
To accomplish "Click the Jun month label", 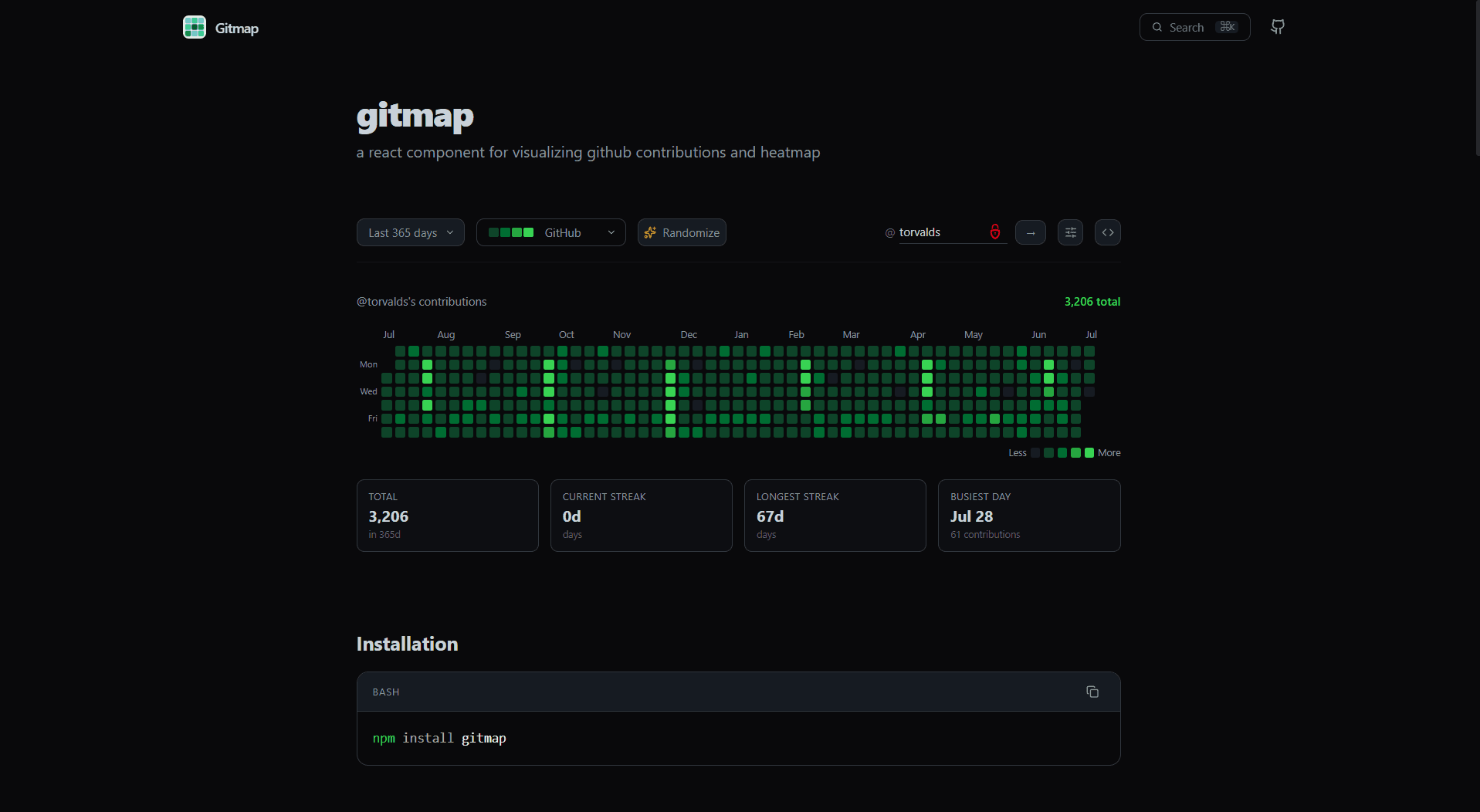I will pyautogui.click(x=1038, y=335).
